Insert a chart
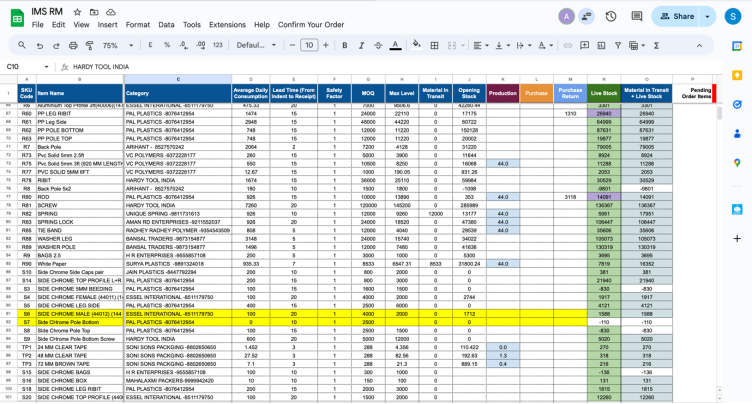752x404 pixels. 601,46
